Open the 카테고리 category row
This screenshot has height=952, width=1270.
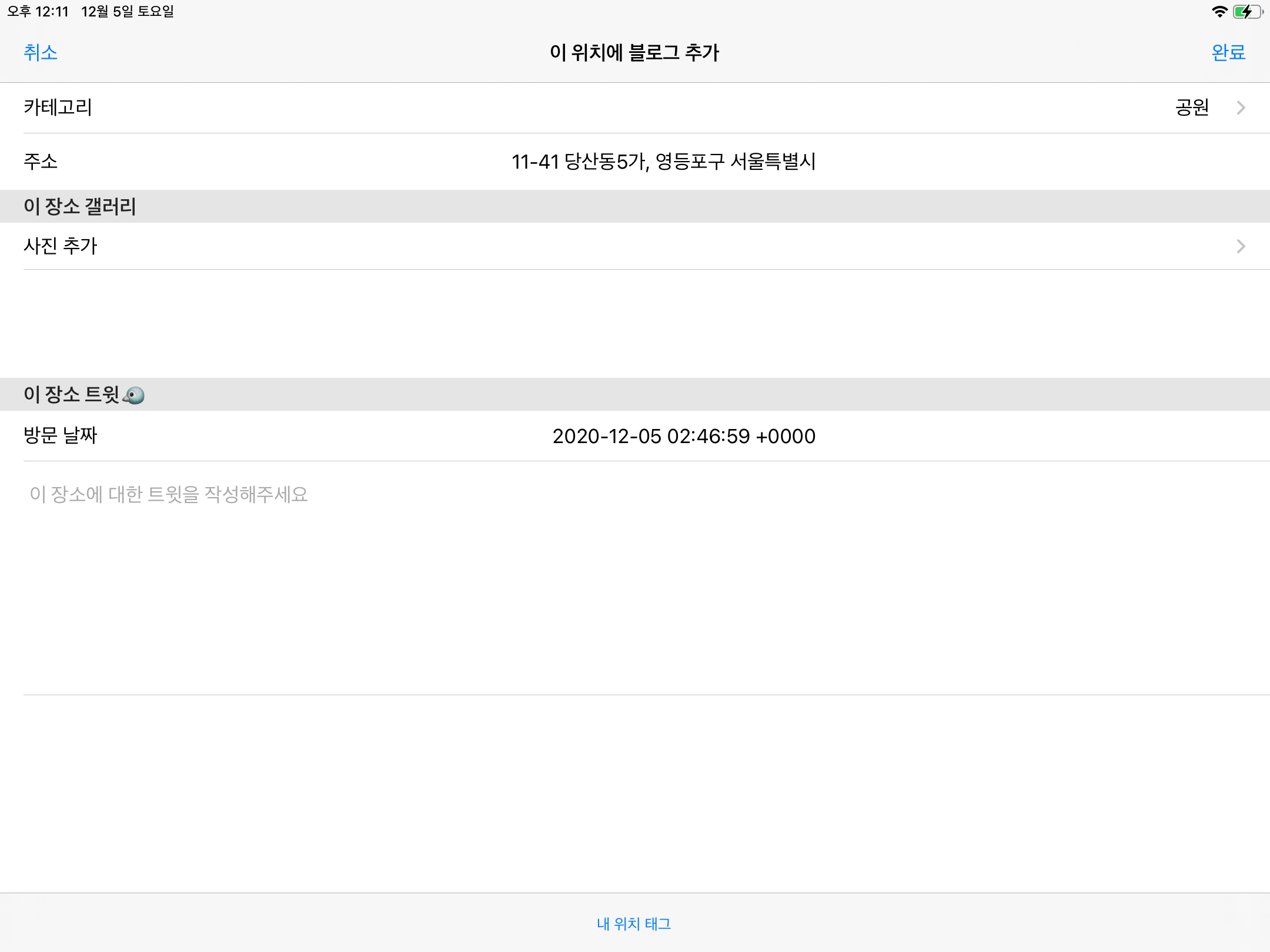point(58,108)
